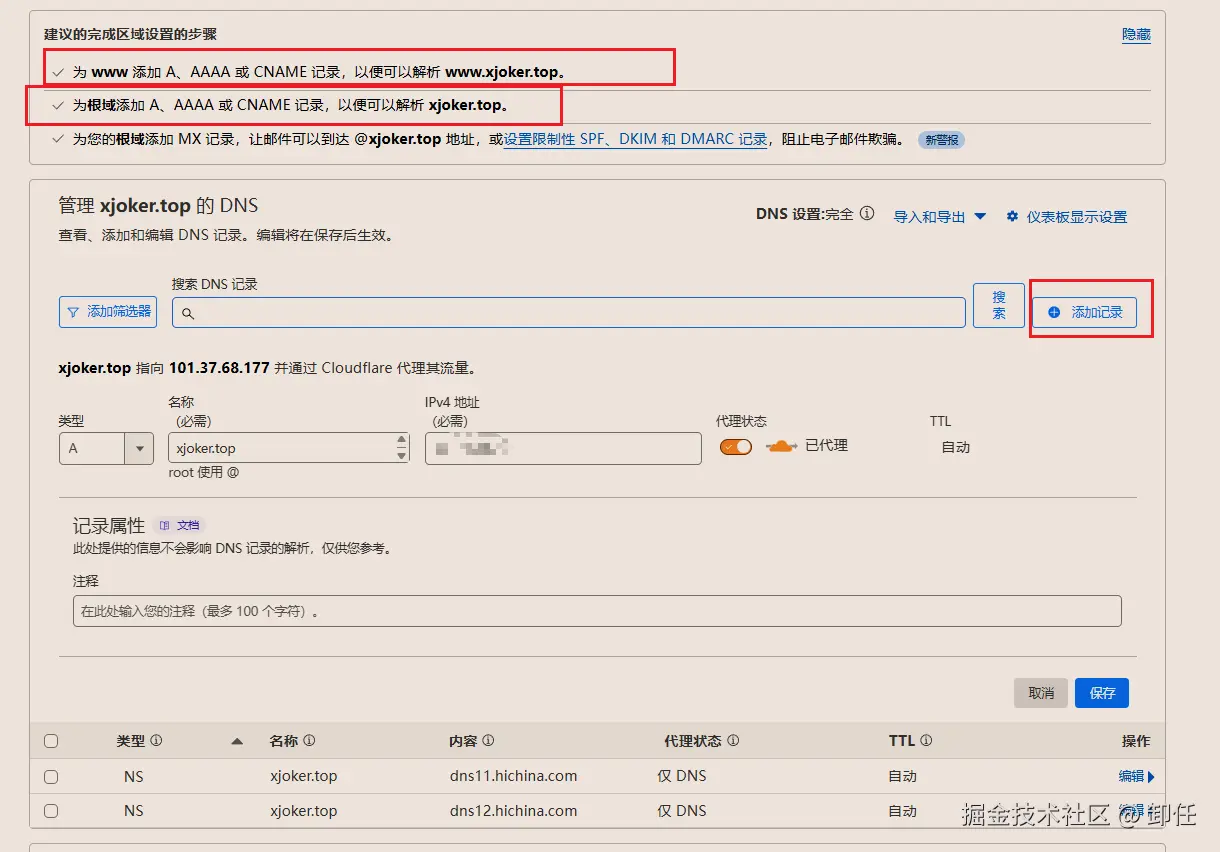Toggle the 代理状态 proxy switch off
This screenshot has width=1220, height=852.
(x=736, y=447)
